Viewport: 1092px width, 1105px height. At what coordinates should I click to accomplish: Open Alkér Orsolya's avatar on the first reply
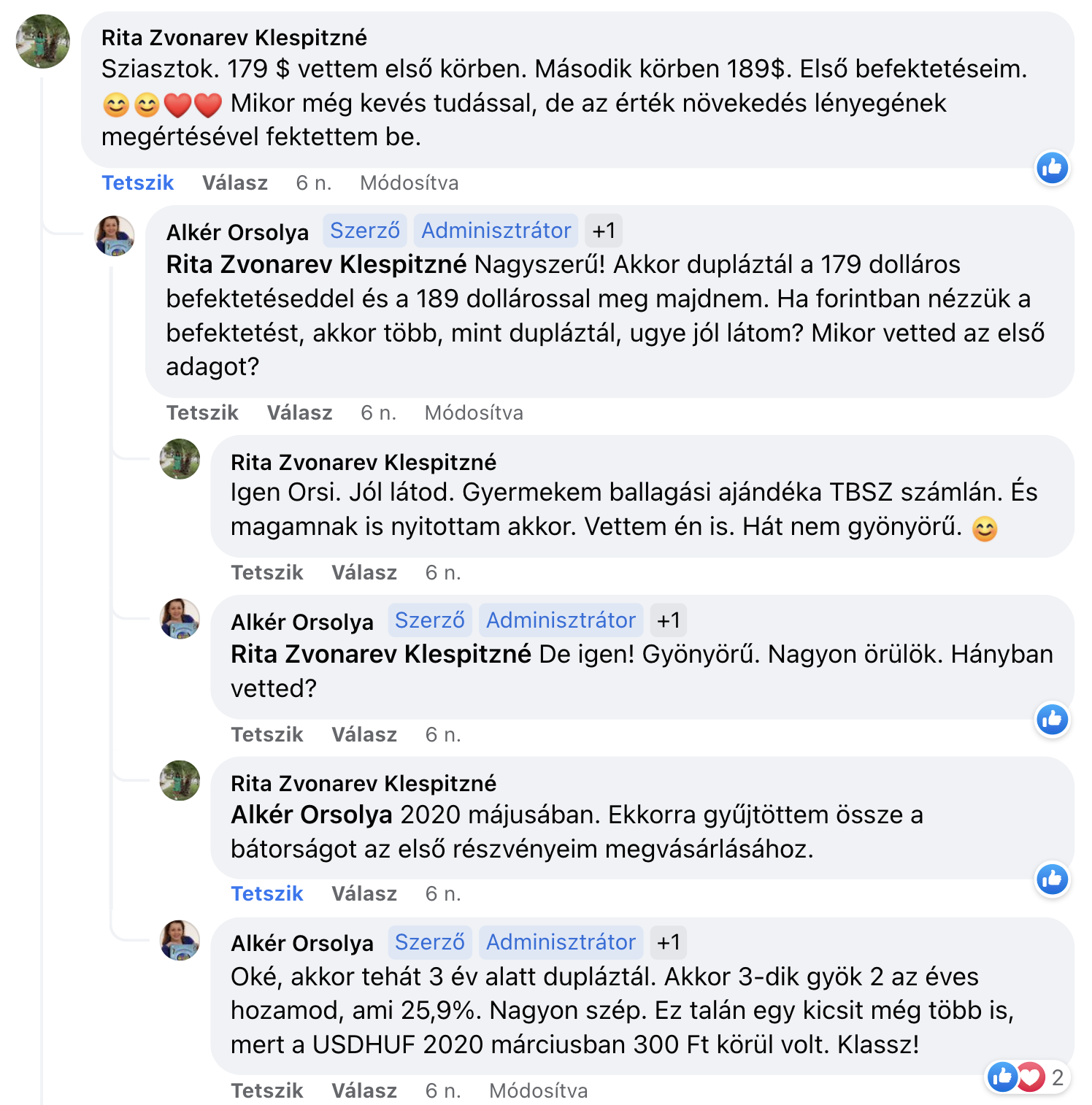point(115,236)
